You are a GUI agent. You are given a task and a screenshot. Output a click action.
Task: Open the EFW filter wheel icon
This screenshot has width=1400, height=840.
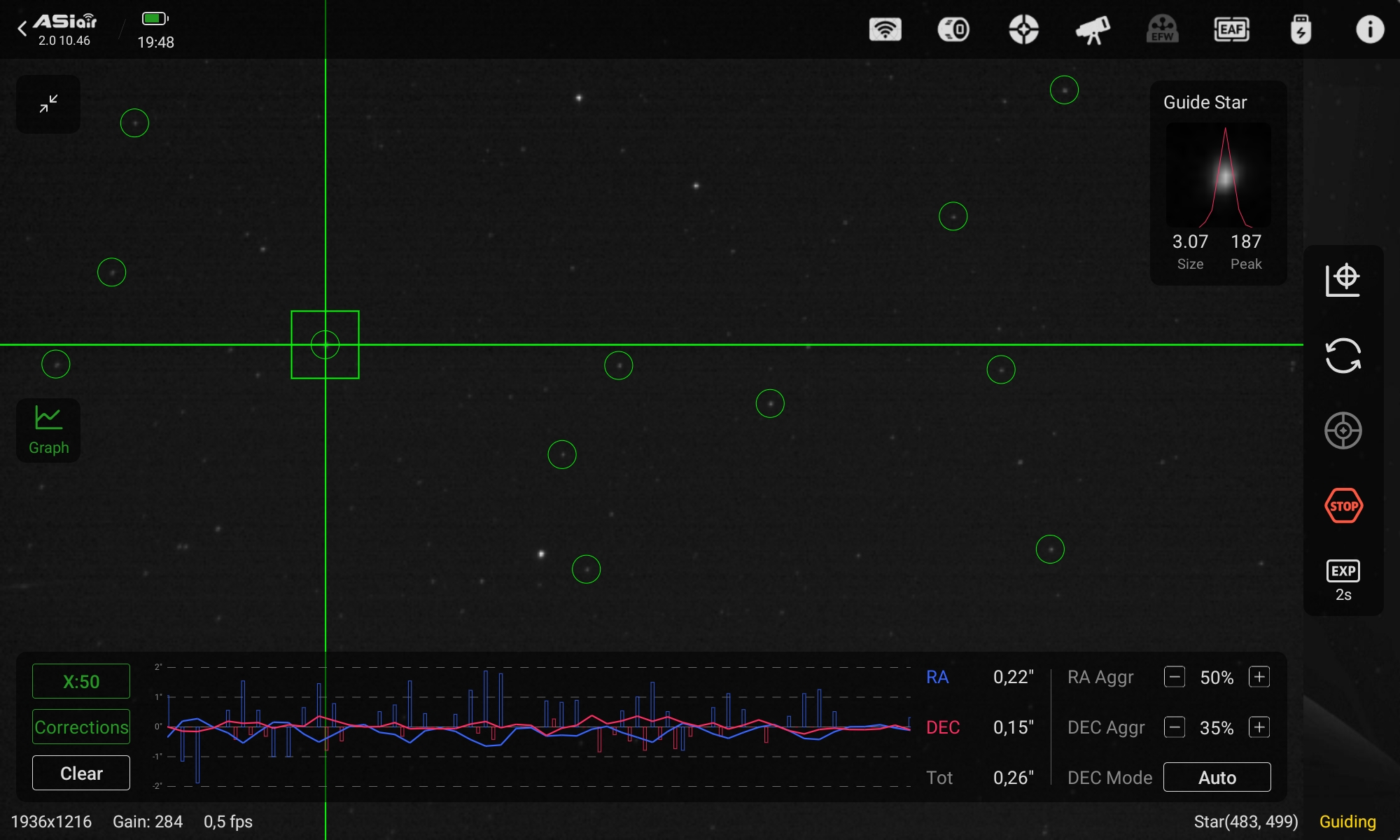pos(1162,29)
